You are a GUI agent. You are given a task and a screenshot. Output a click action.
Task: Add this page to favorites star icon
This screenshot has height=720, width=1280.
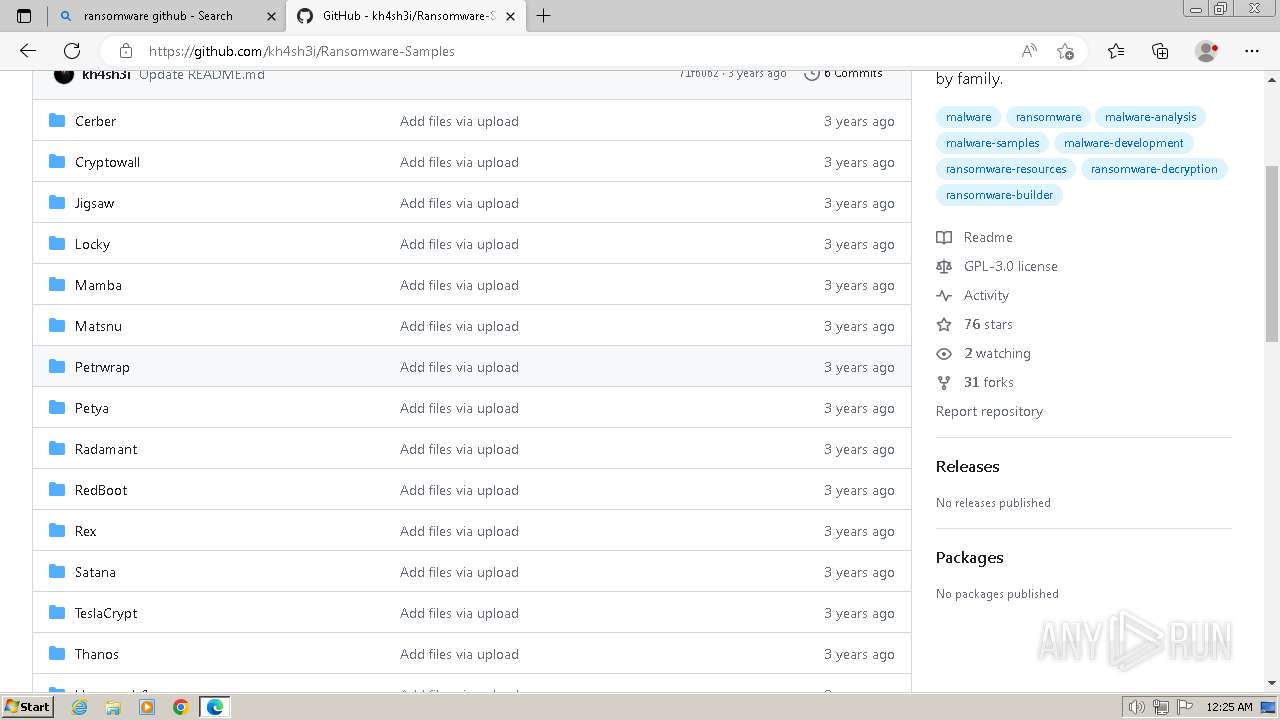pyautogui.click(x=1065, y=51)
